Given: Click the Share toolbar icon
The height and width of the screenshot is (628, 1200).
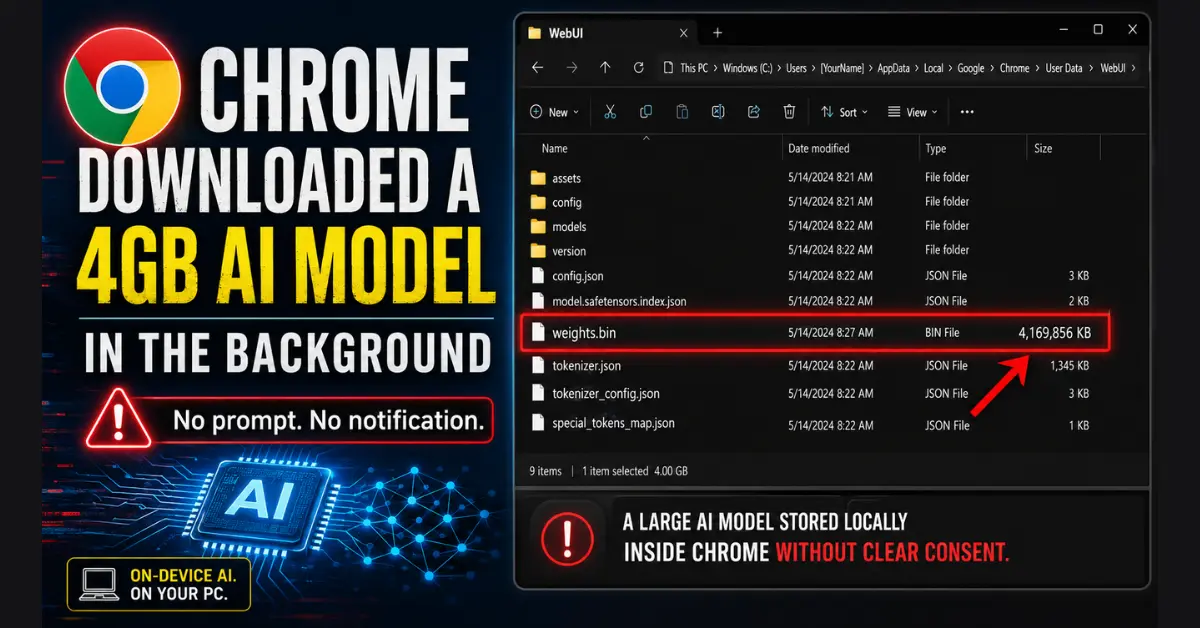Looking at the screenshot, I should coord(754,112).
